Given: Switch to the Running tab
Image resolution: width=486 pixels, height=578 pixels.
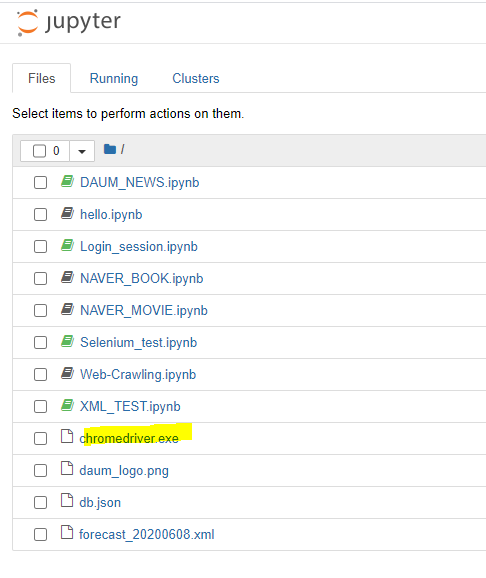Looking at the screenshot, I should coord(114,79).
